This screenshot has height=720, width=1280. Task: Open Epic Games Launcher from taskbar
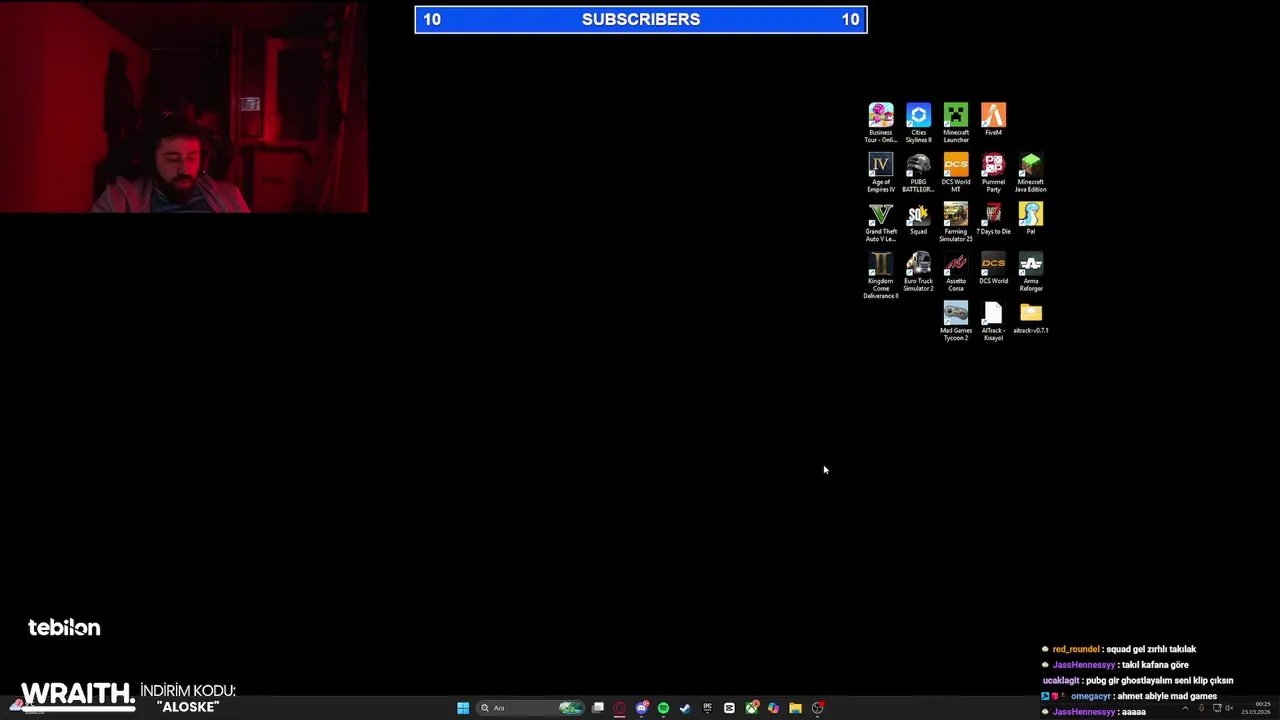click(707, 708)
